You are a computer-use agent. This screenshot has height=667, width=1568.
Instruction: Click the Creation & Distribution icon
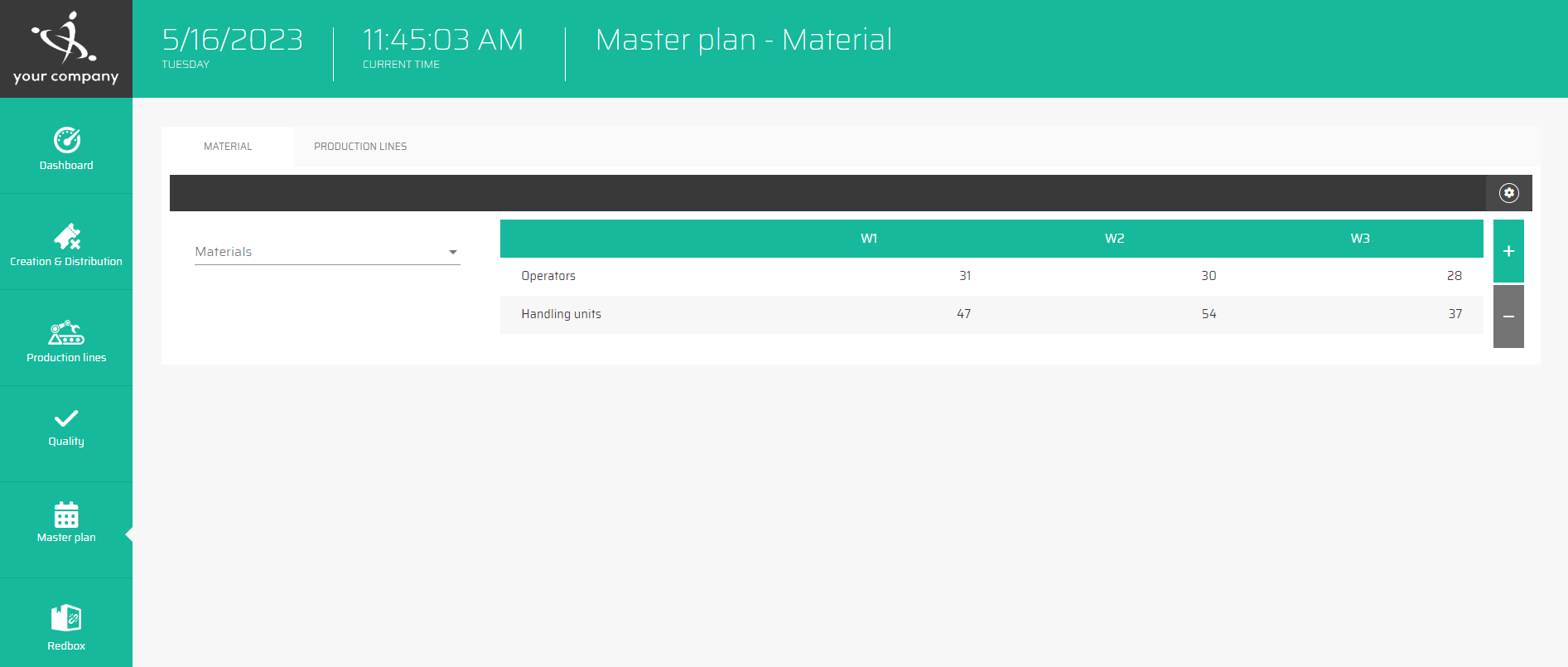66,237
